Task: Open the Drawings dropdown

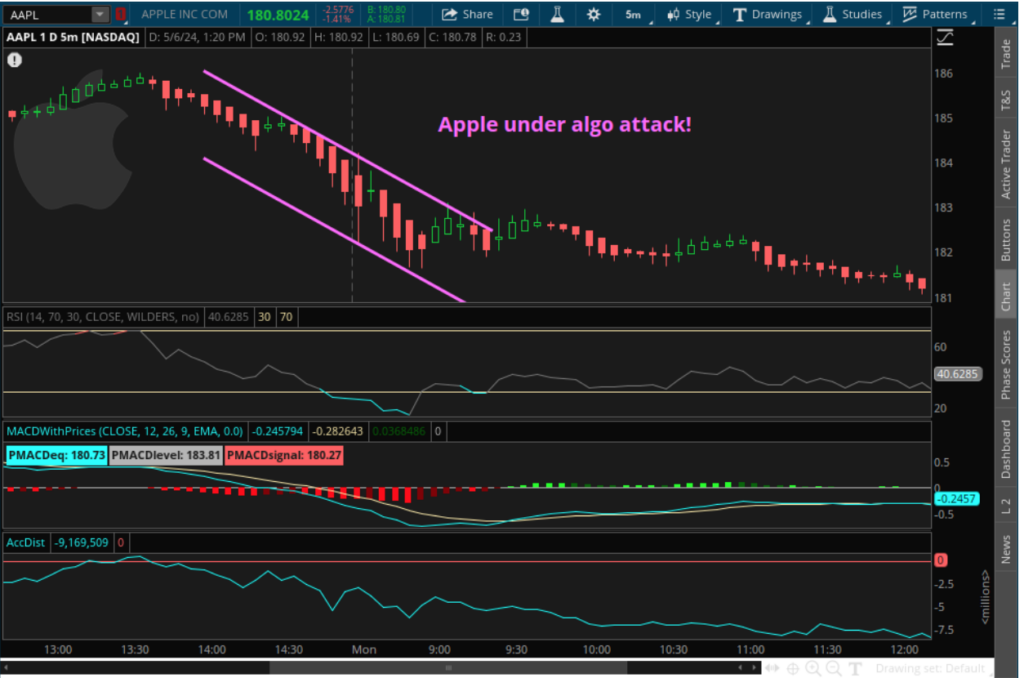Action: (x=769, y=14)
